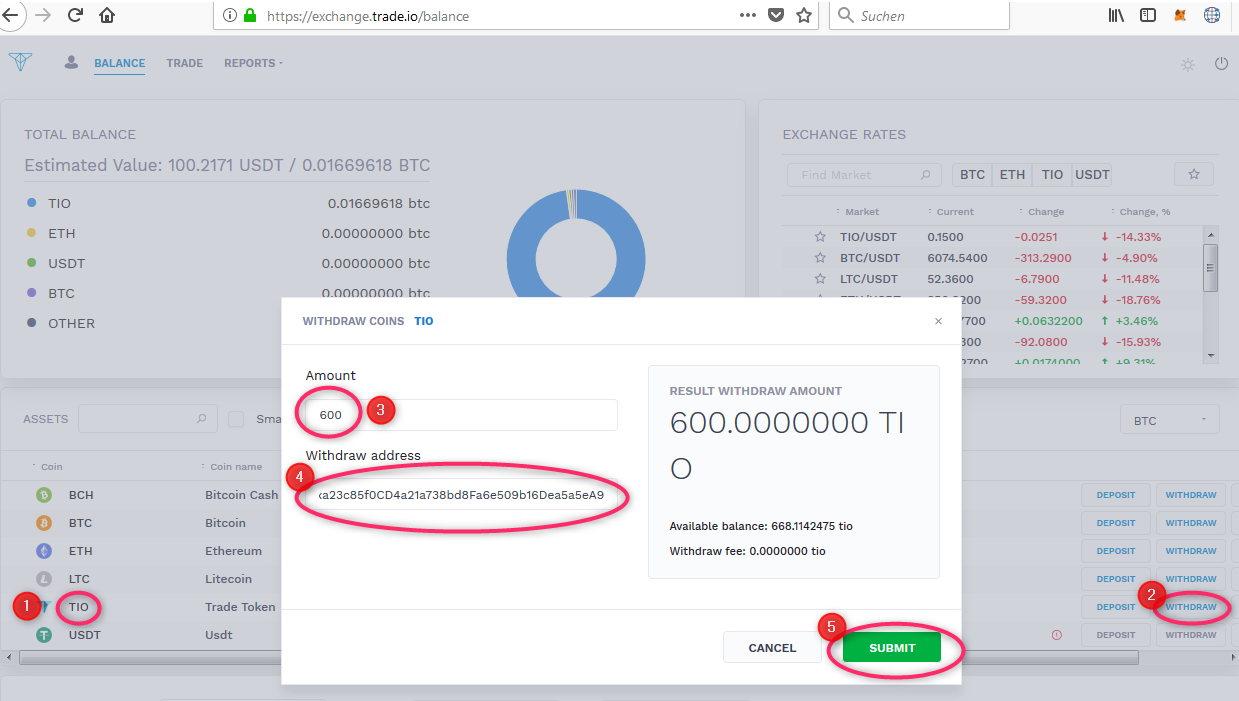Open the Trade tab

point(184,63)
